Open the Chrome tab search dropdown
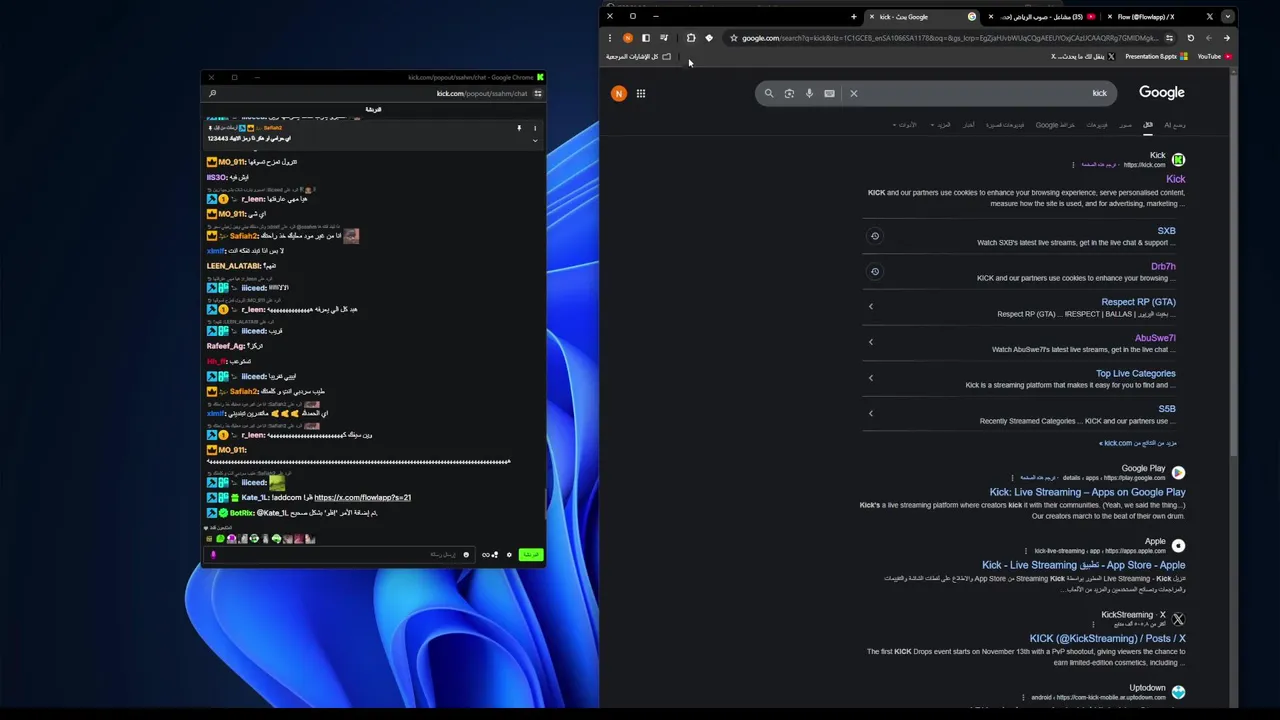 point(1227,16)
